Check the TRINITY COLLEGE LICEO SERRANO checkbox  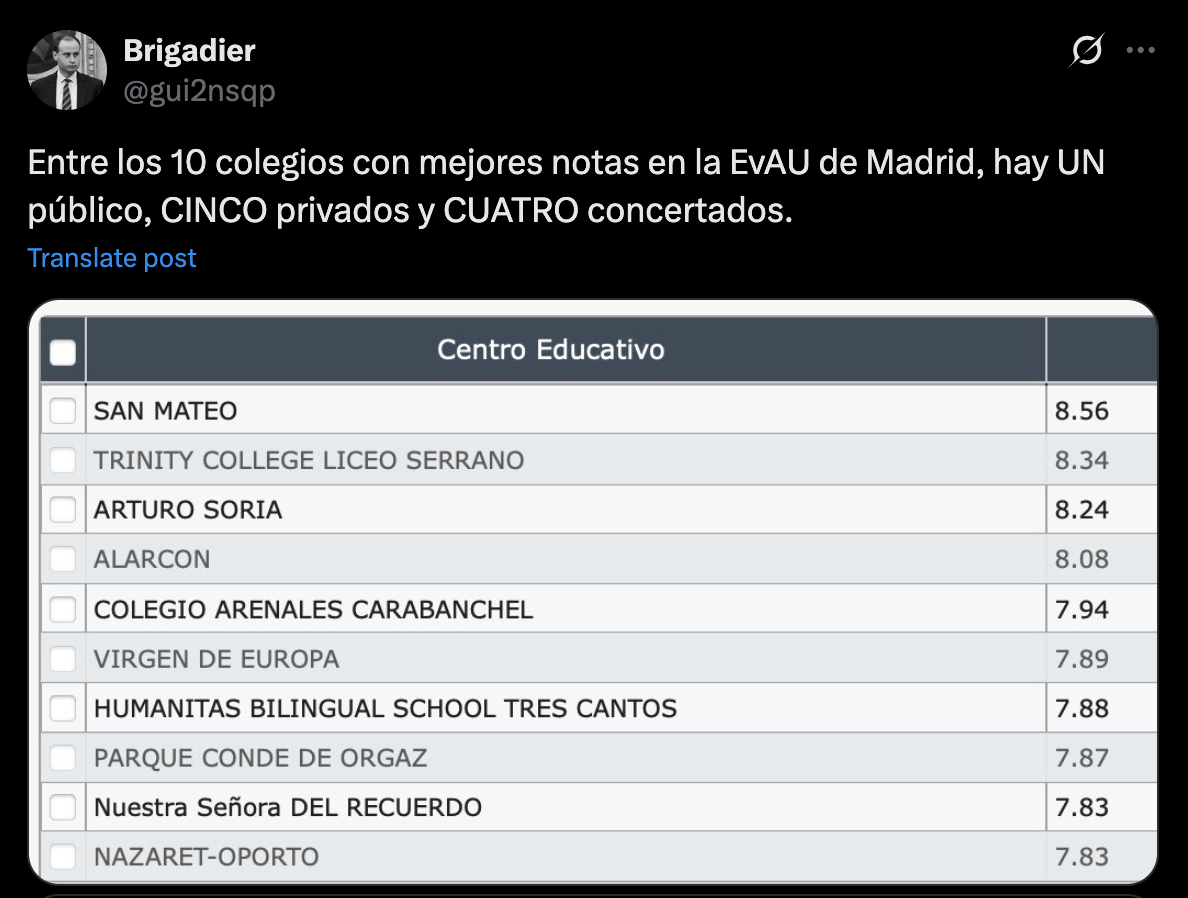[63, 460]
